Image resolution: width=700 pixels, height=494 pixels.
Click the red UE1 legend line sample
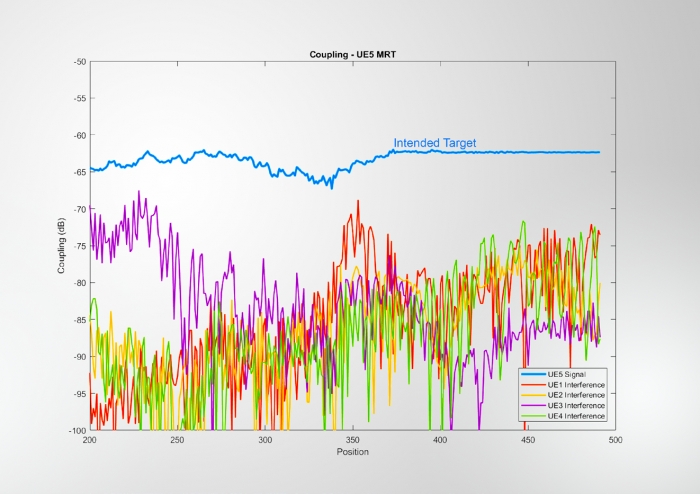click(533, 385)
